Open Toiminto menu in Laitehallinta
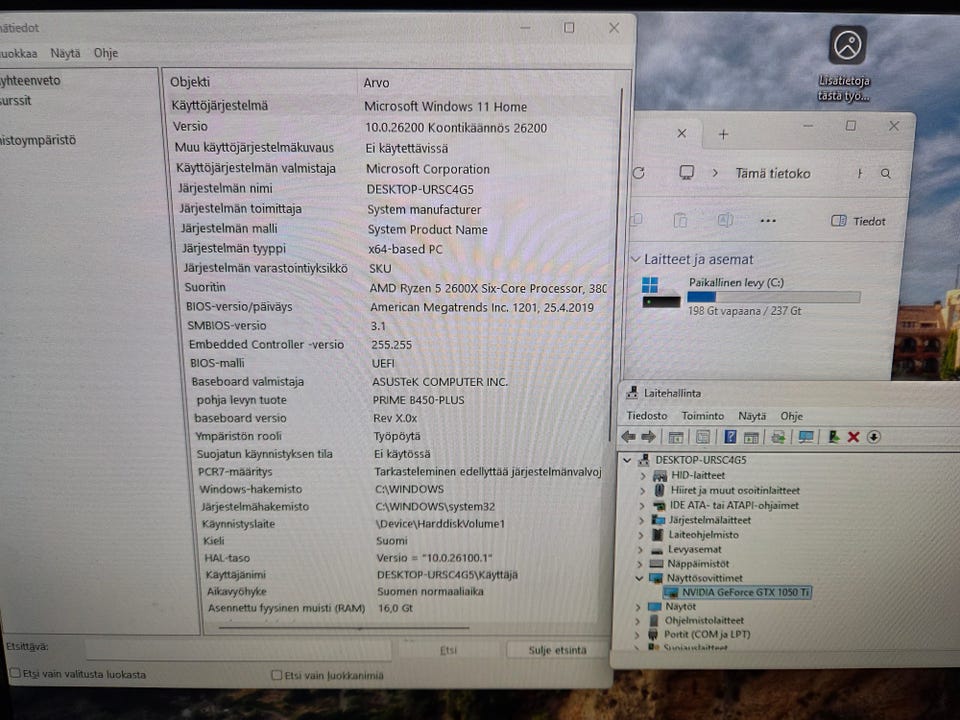The width and height of the screenshot is (960, 720). 702,416
